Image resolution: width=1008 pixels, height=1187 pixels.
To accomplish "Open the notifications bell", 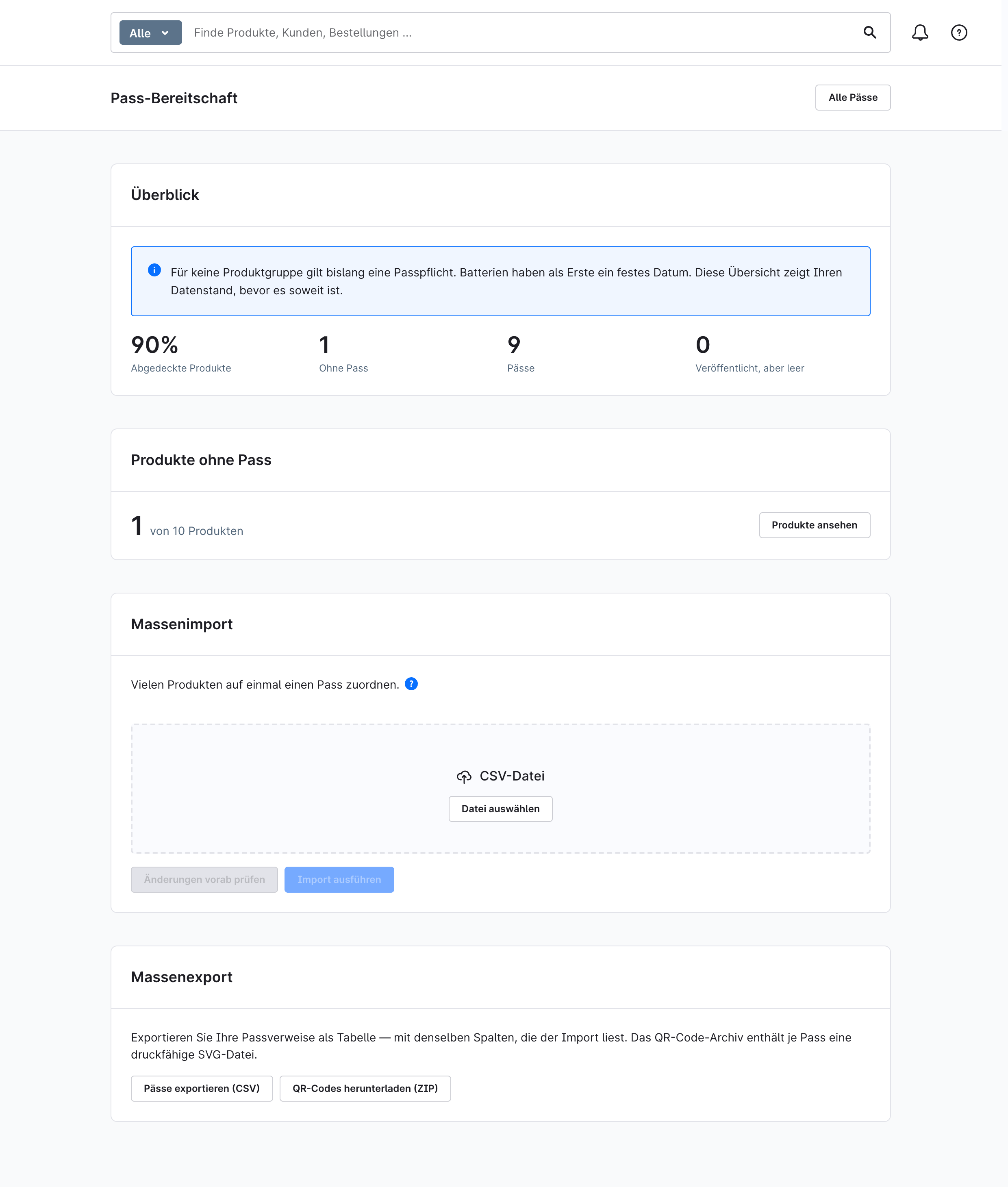I will pos(919,33).
